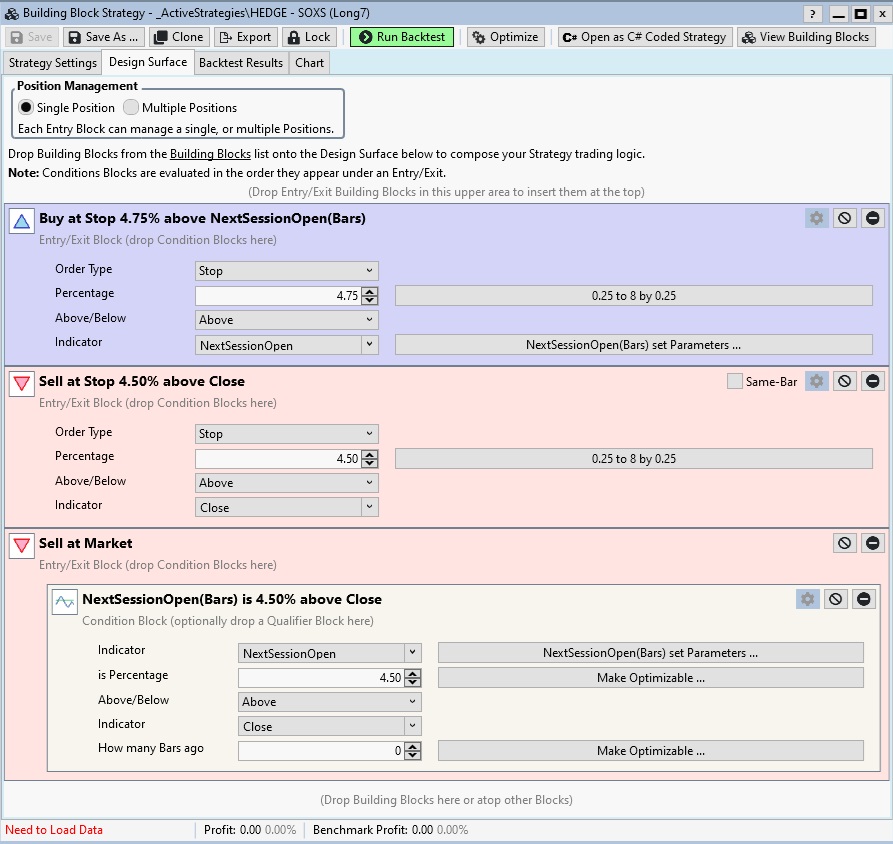Viewport: 893px width, 844px height.
Task: Expand Sell at Stop Above/Below dropdown
Action: (x=286, y=483)
